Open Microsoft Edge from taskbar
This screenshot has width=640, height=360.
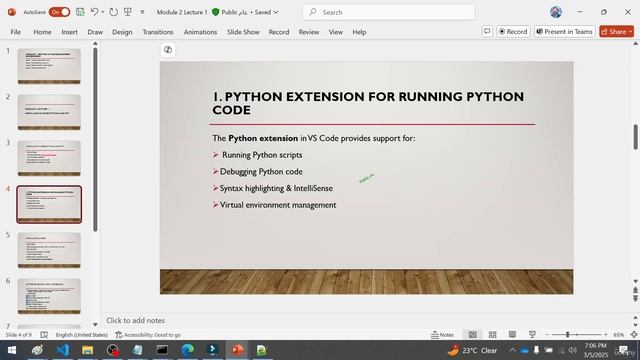point(187,350)
